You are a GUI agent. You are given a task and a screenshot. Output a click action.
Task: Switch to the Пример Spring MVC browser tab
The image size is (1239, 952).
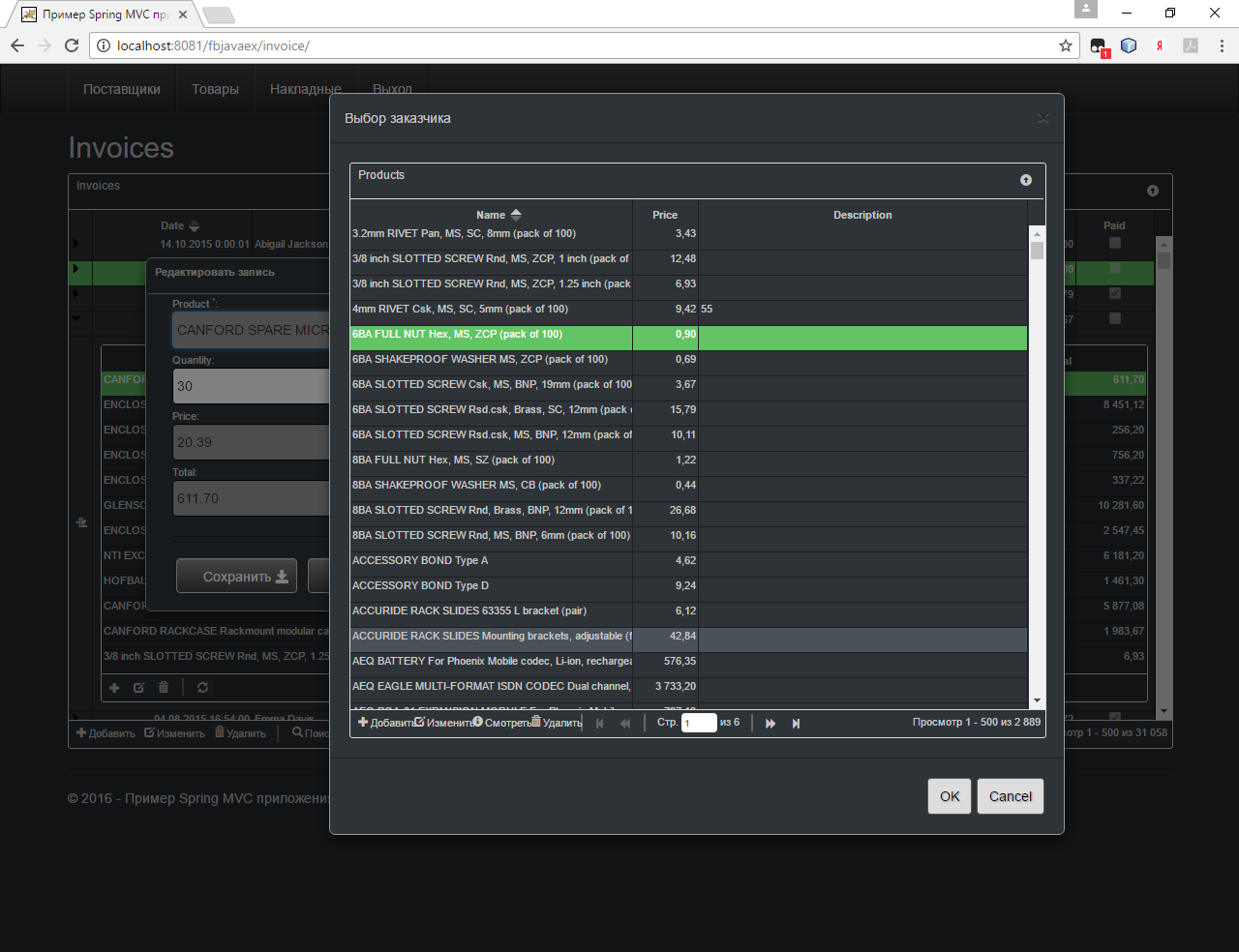click(x=105, y=15)
